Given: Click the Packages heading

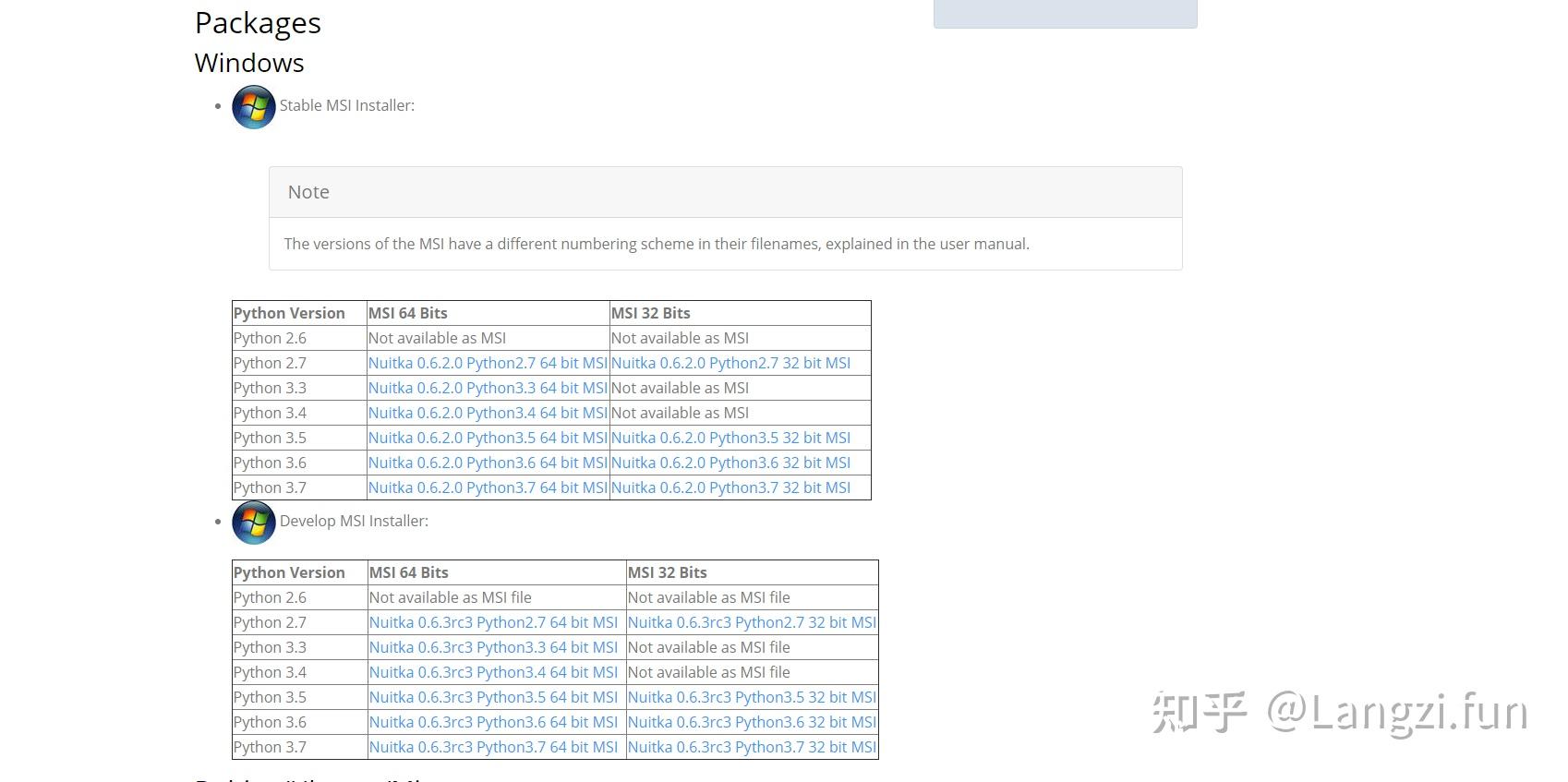Looking at the screenshot, I should (x=258, y=23).
